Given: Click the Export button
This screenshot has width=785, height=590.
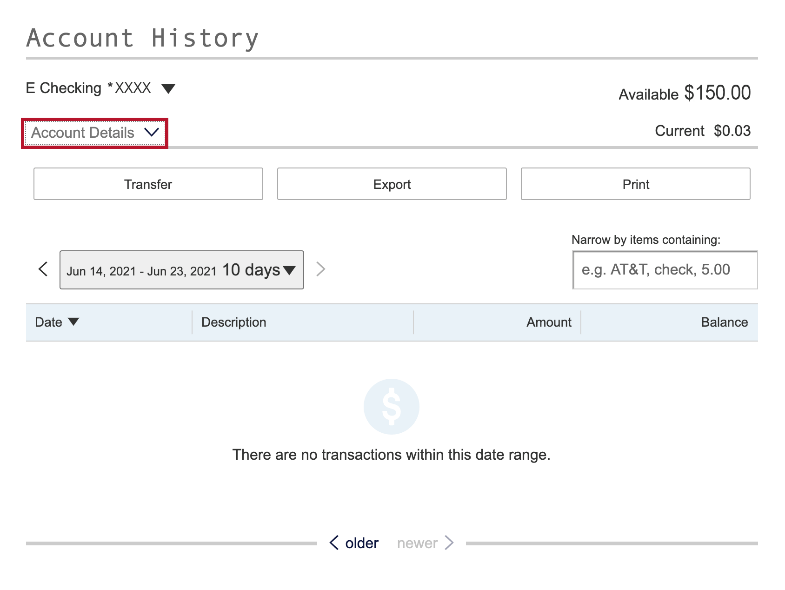Looking at the screenshot, I should pyautogui.click(x=392, y=184).
